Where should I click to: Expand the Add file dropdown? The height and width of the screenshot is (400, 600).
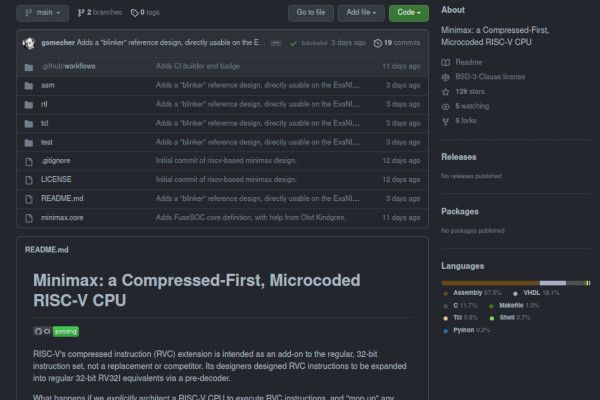[x=361, y=13]
